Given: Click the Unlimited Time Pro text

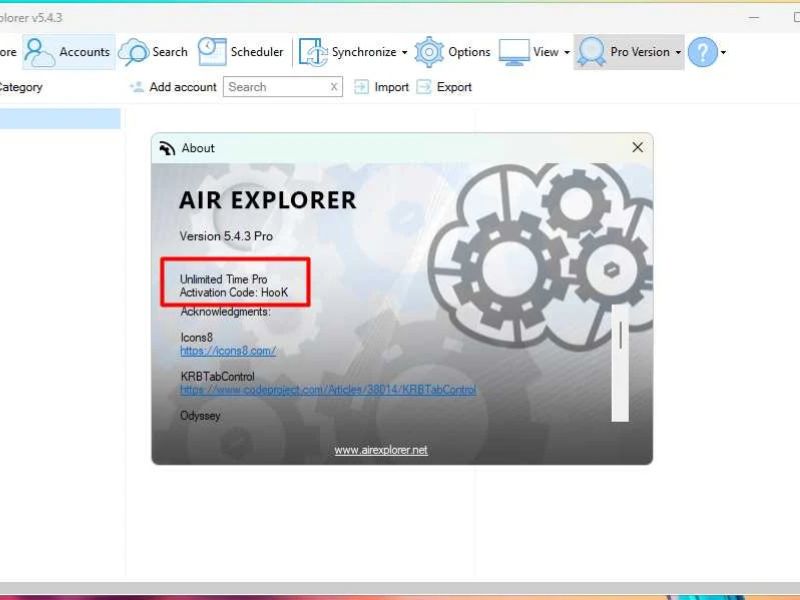Looking at the screenshot, I should [223, 279].
